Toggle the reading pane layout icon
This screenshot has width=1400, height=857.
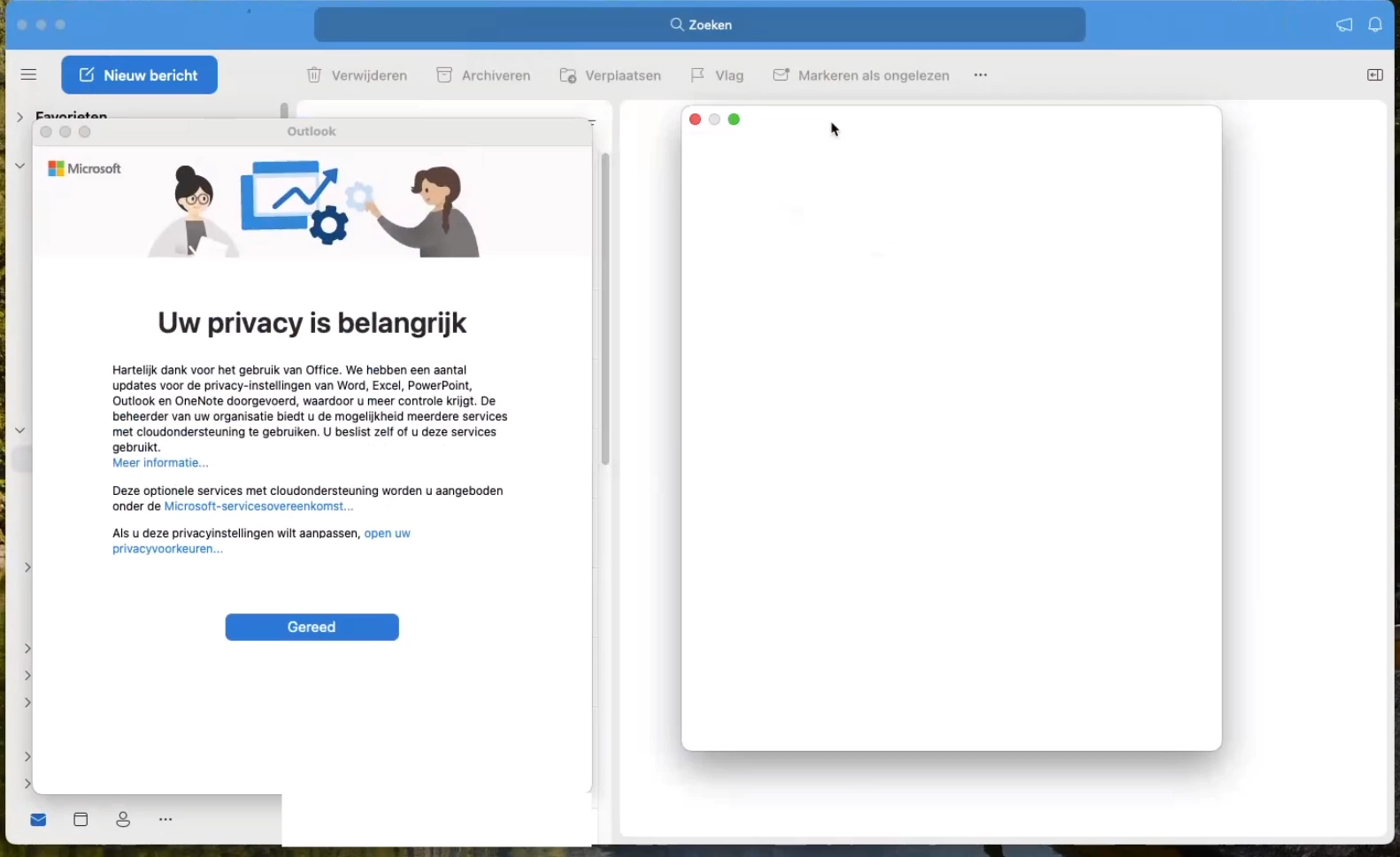[1374, 75]
